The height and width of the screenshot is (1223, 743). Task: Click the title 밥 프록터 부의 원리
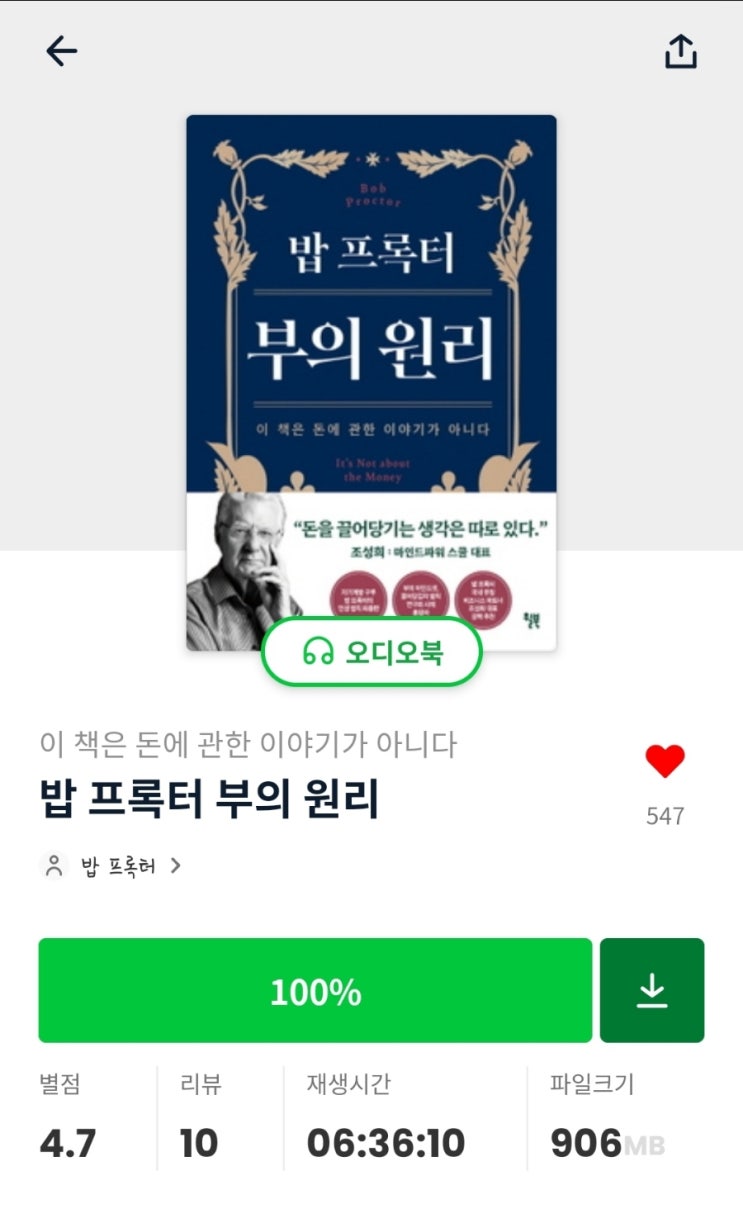click(x=209, y=799)
